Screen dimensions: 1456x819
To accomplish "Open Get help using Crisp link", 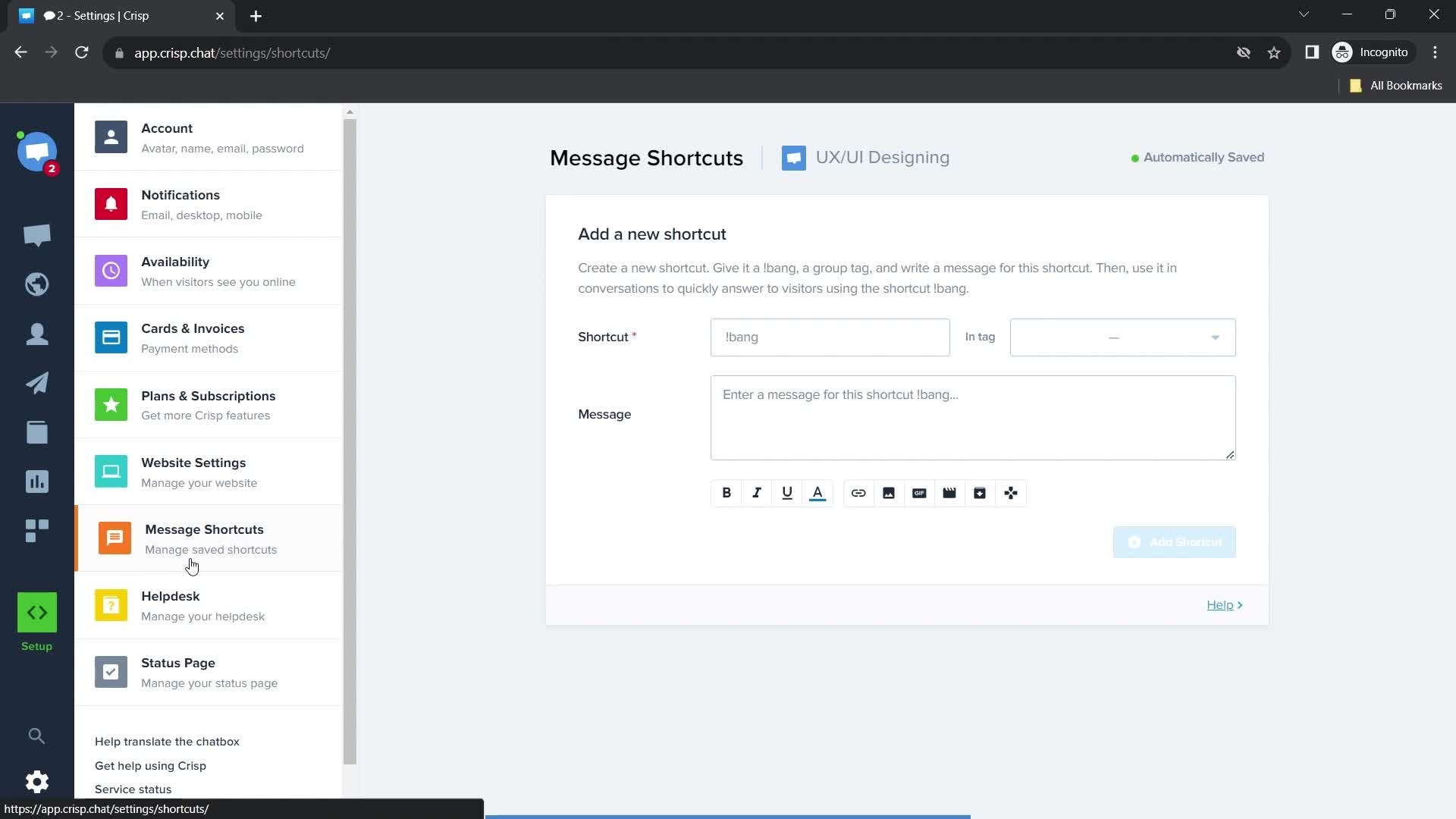I will 150,766.
